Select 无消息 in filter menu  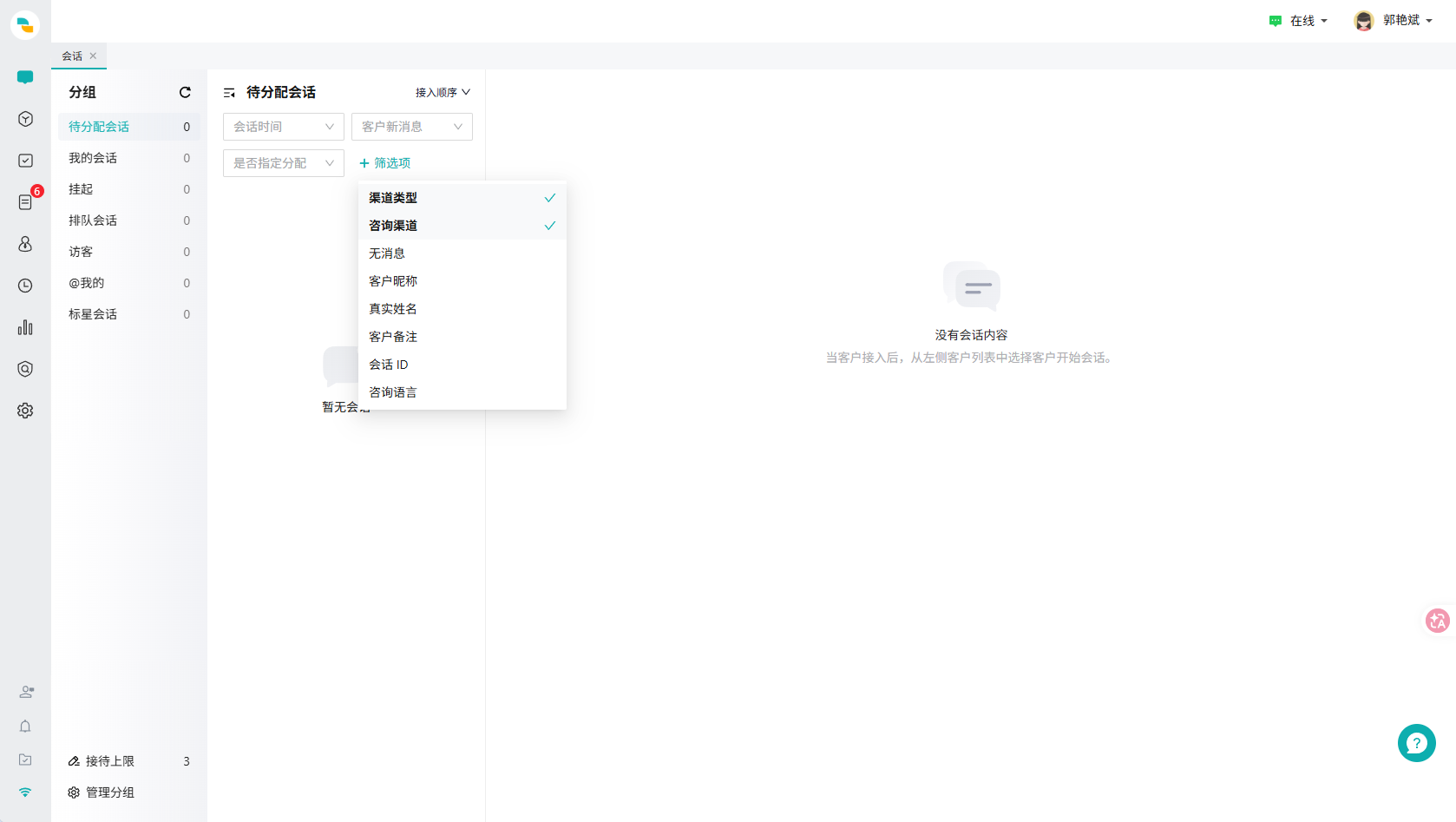click(x=462, y=253)
